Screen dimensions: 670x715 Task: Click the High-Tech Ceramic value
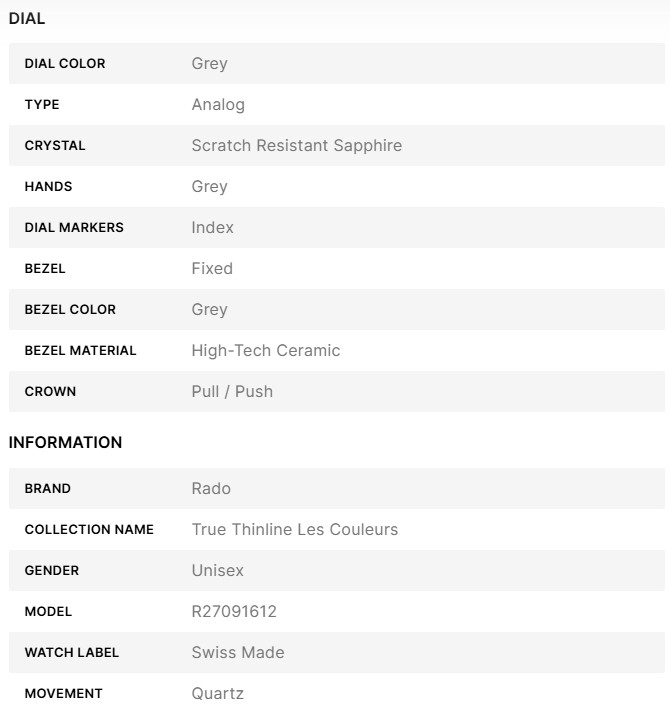[265, 350]
